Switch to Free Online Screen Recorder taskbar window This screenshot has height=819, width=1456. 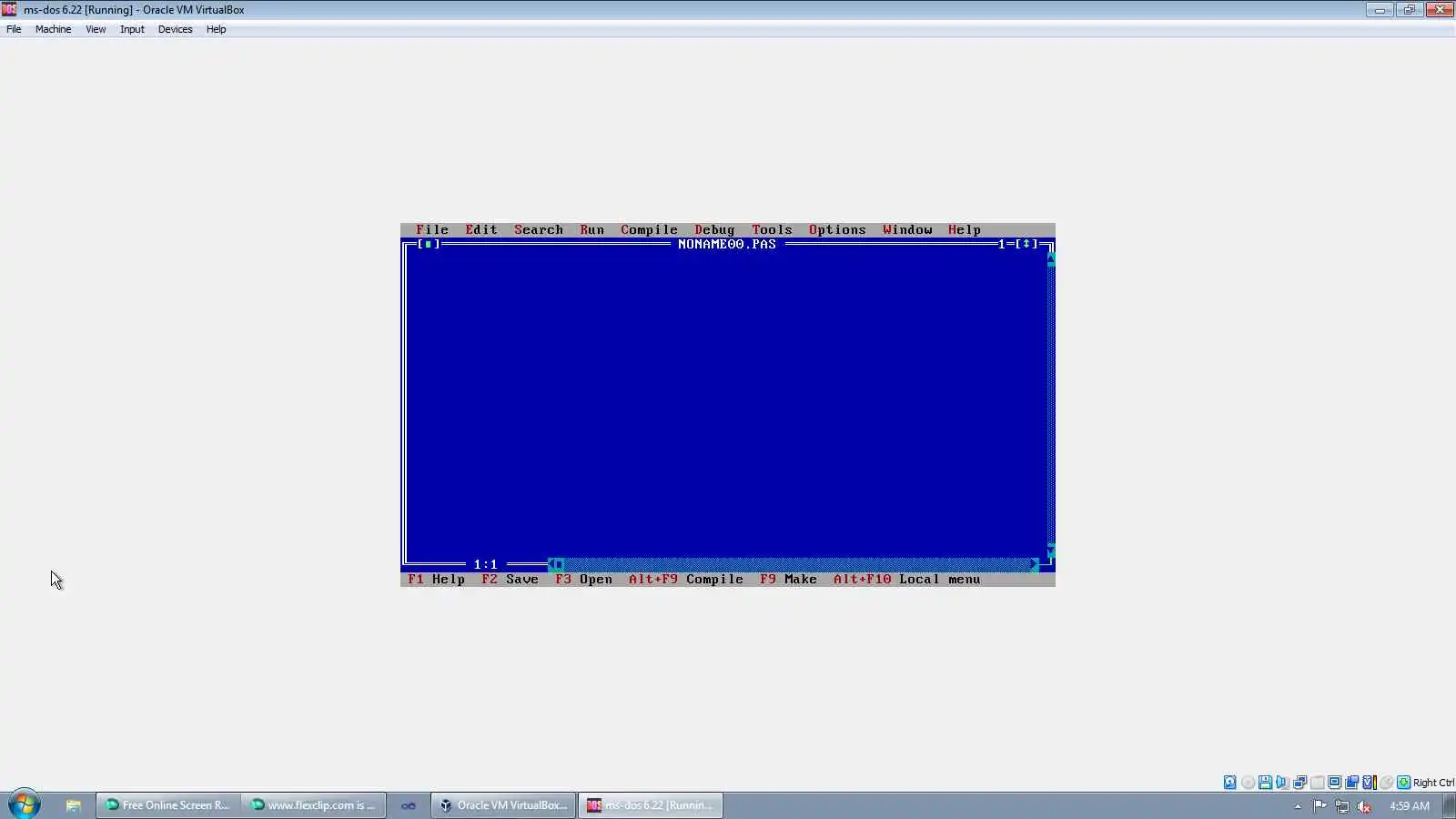click(167, 804)
